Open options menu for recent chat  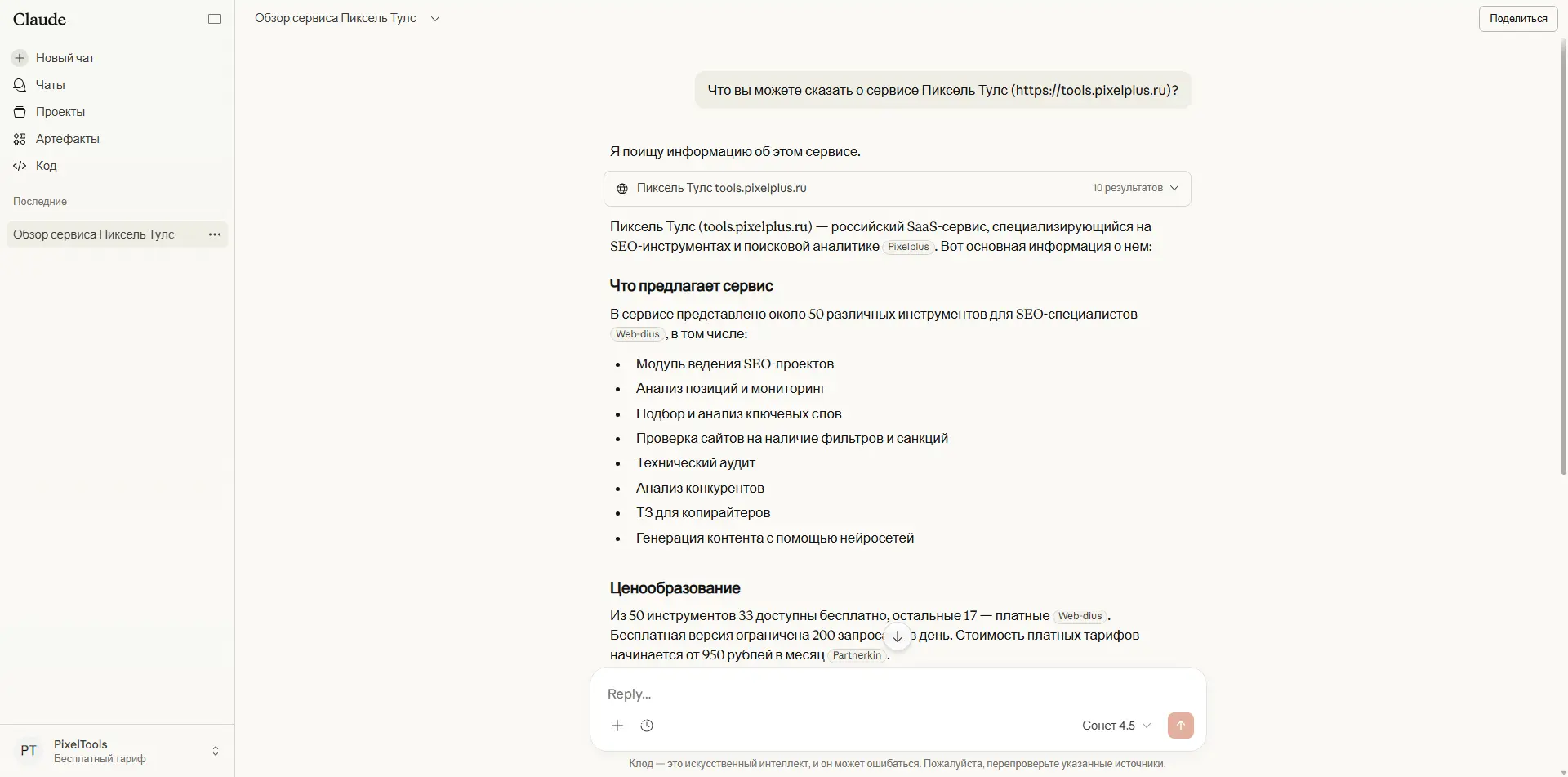click(215, 234)
